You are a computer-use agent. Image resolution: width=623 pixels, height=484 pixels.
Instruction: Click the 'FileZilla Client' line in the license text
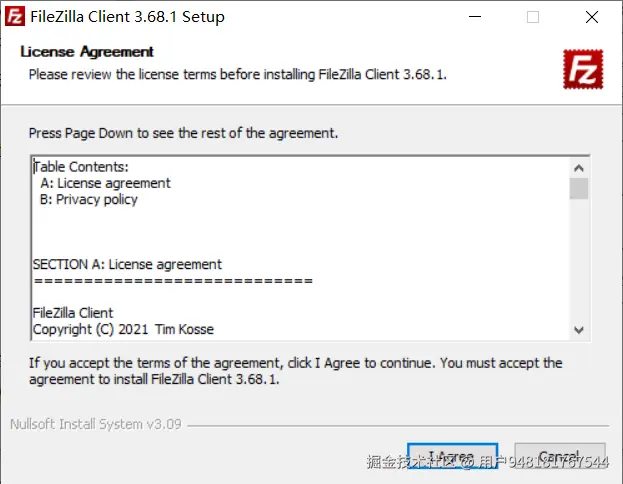coord(73,313)
